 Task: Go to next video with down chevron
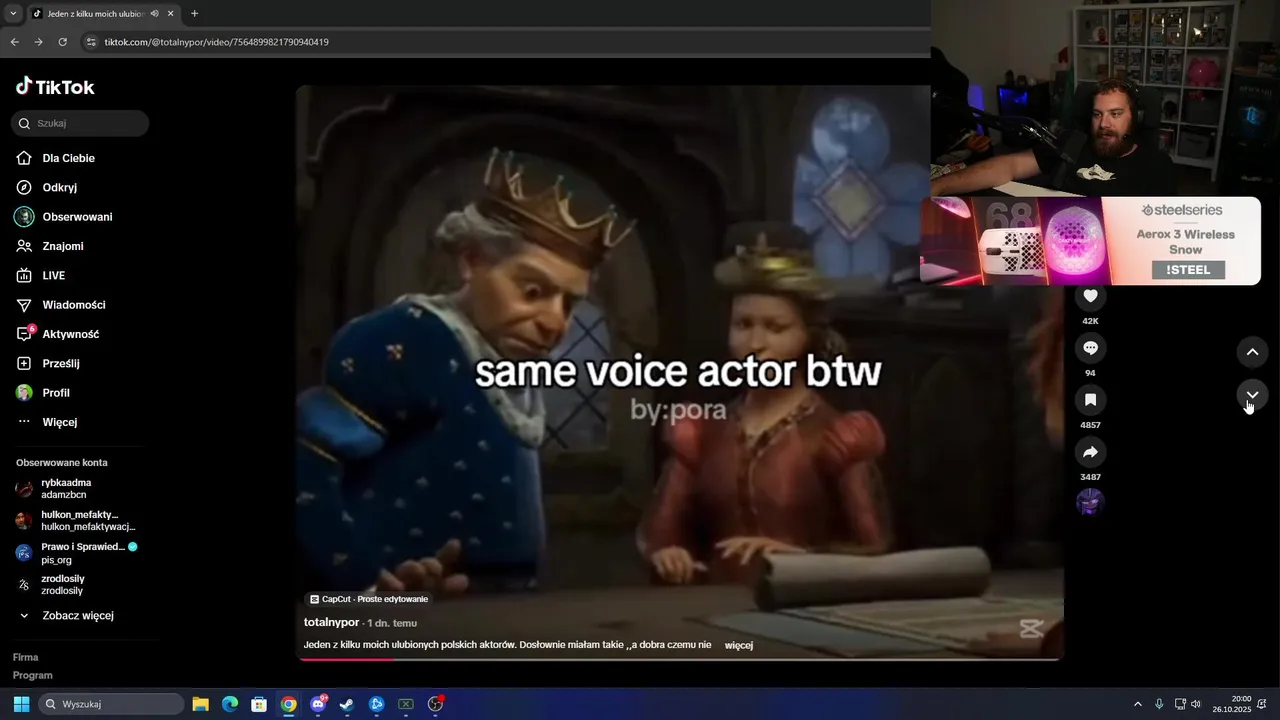pyautogui.click(x=1252, y=396)
